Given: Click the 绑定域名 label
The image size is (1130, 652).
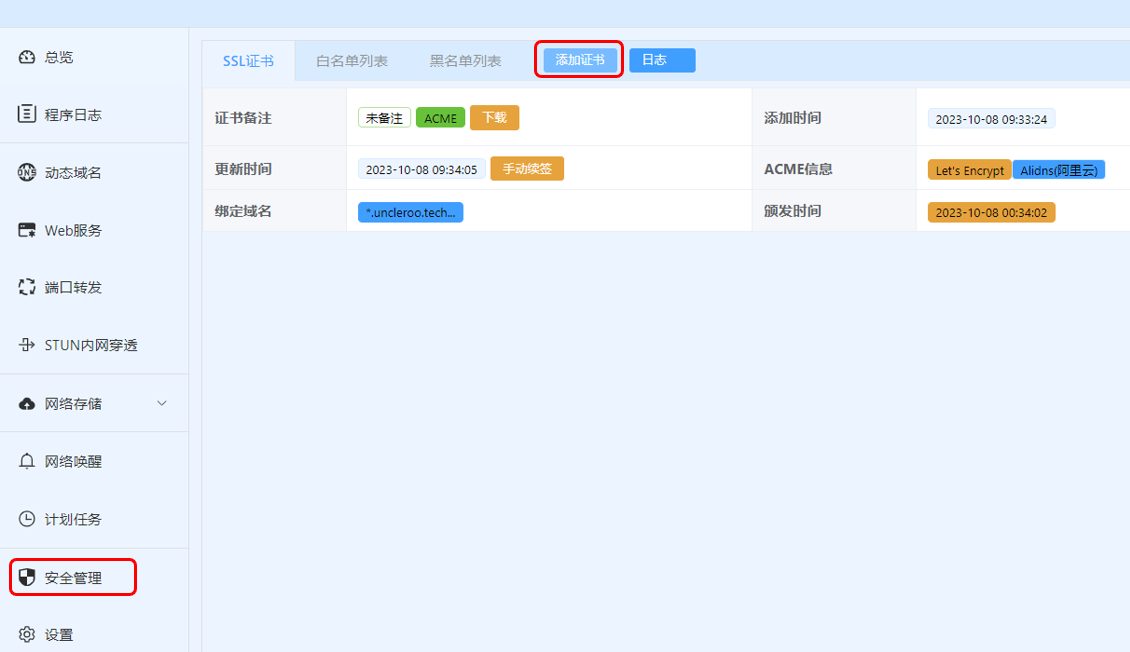Looking at the screenshot, I should tap(243, 211).
